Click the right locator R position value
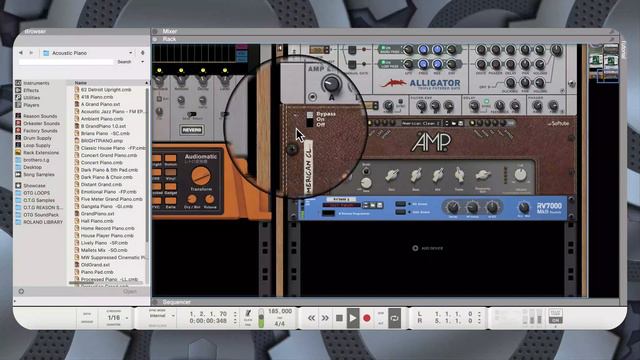 pos(453,321)
